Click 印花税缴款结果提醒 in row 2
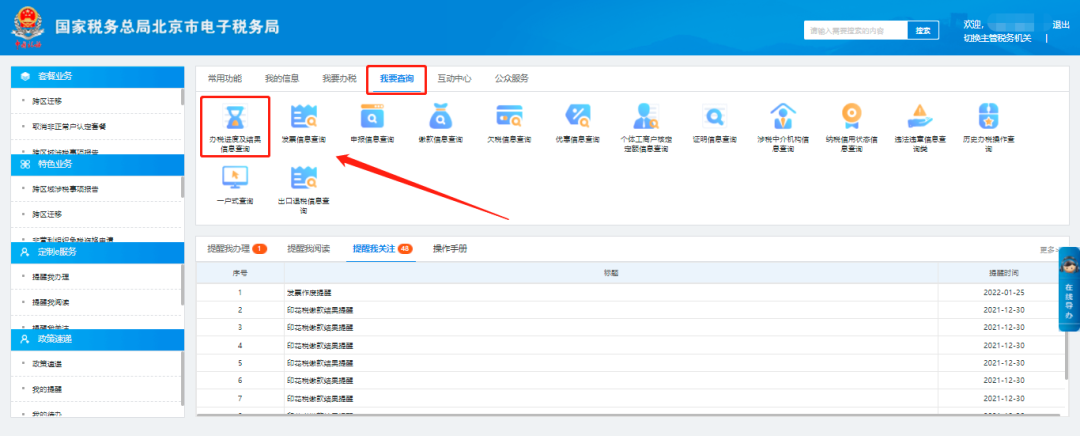Viewport: 1080px width, 436px height. point(320,310)
